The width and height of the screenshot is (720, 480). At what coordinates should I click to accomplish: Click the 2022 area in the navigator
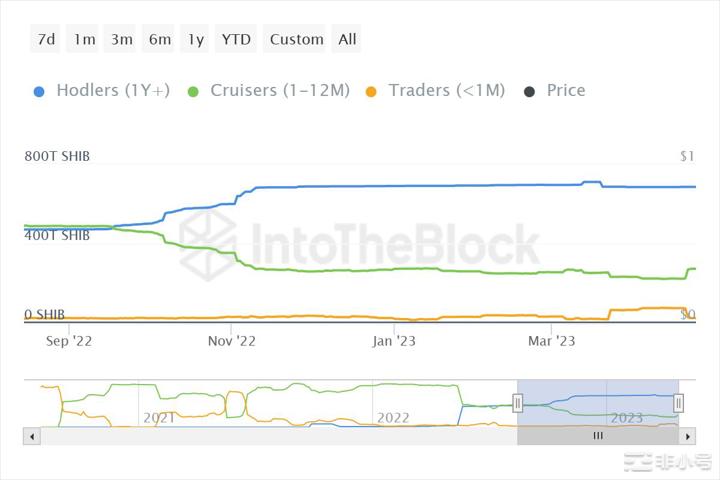(393, 416)
